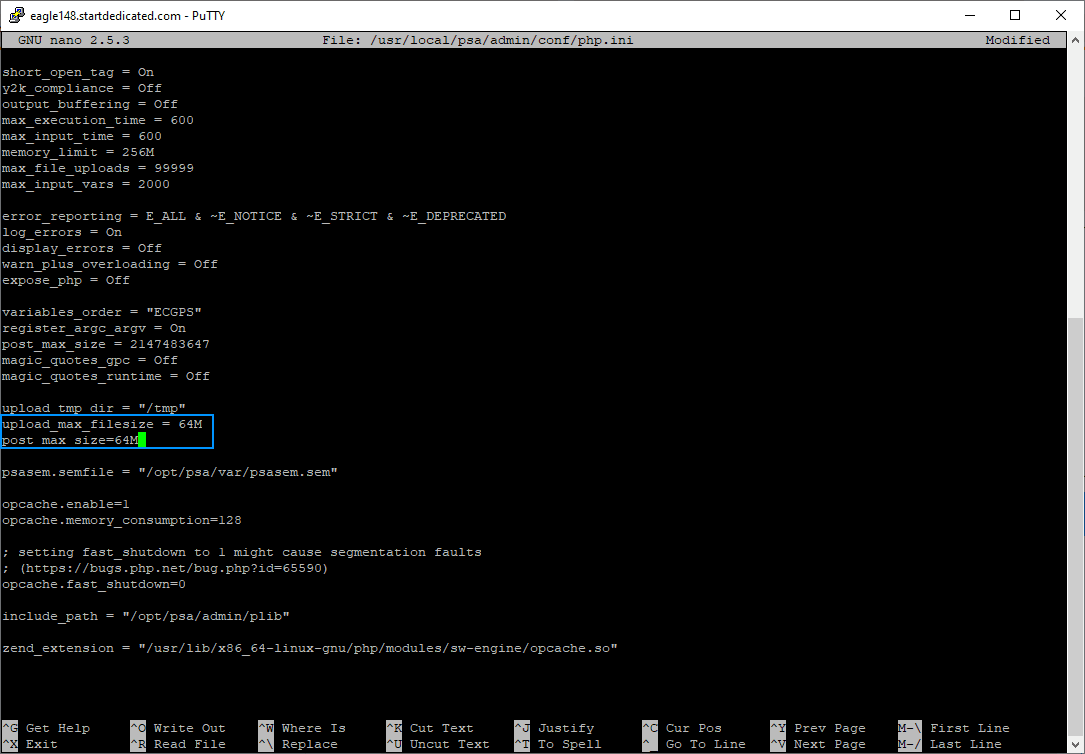Screen dimensions: 1085x754
Task: Click the 'warn_plus_overloading = Off' line
Action: 110,264
